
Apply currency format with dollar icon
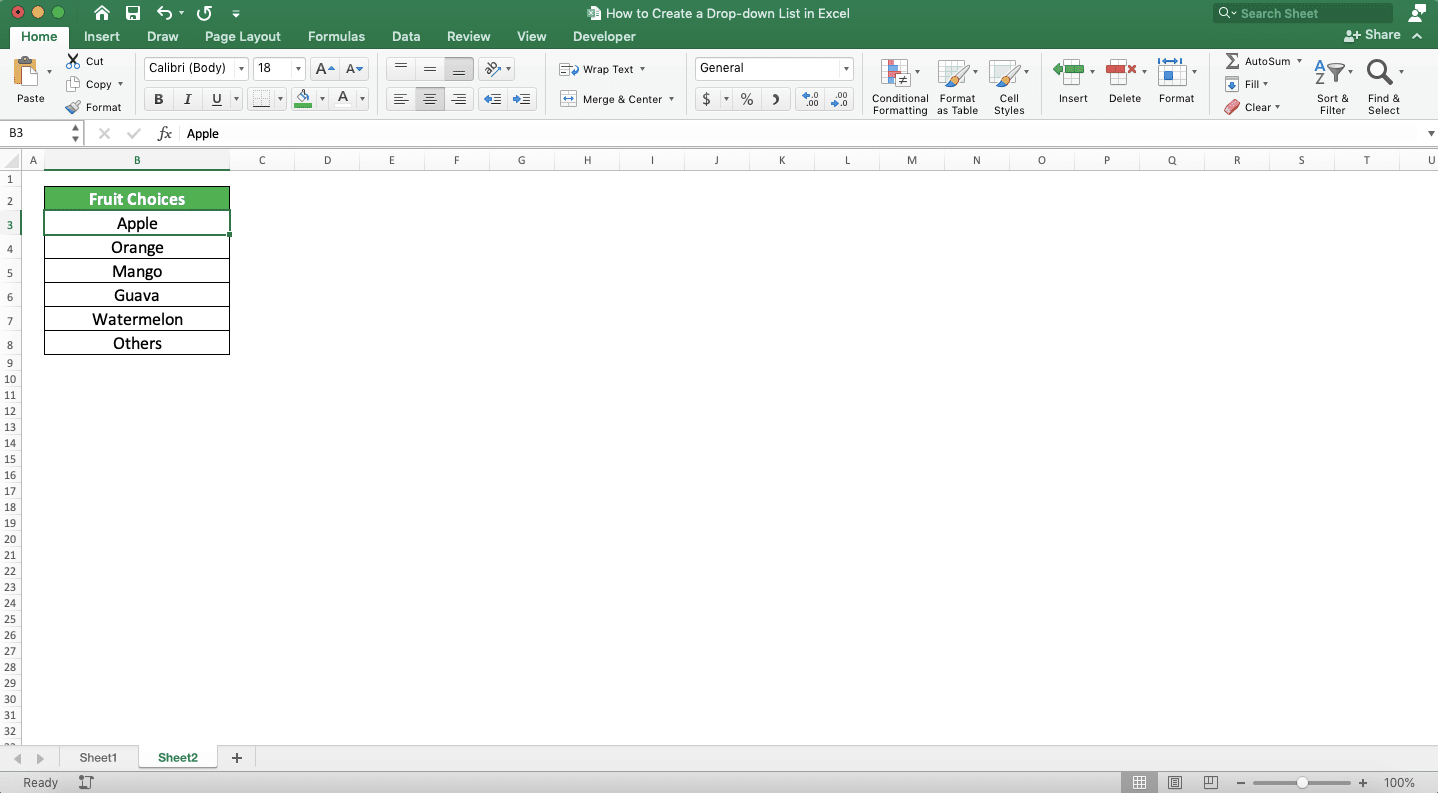click(x=707, y=99)
